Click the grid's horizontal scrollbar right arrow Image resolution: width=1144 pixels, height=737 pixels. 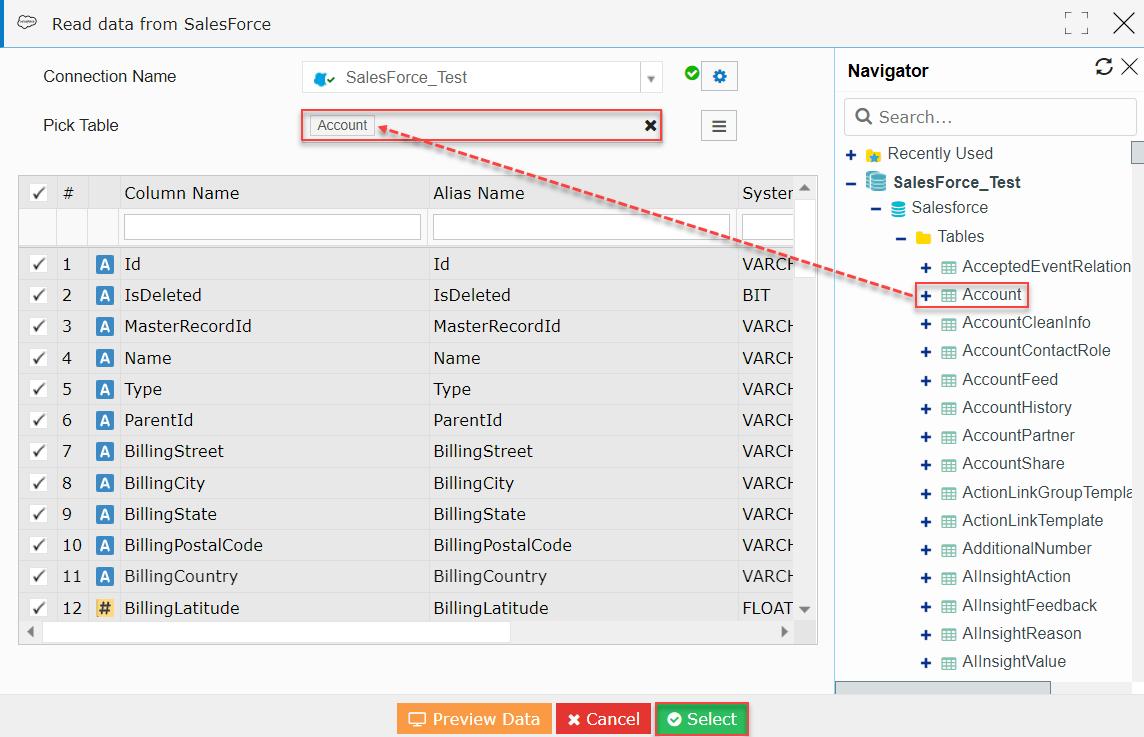pos(784,632)
